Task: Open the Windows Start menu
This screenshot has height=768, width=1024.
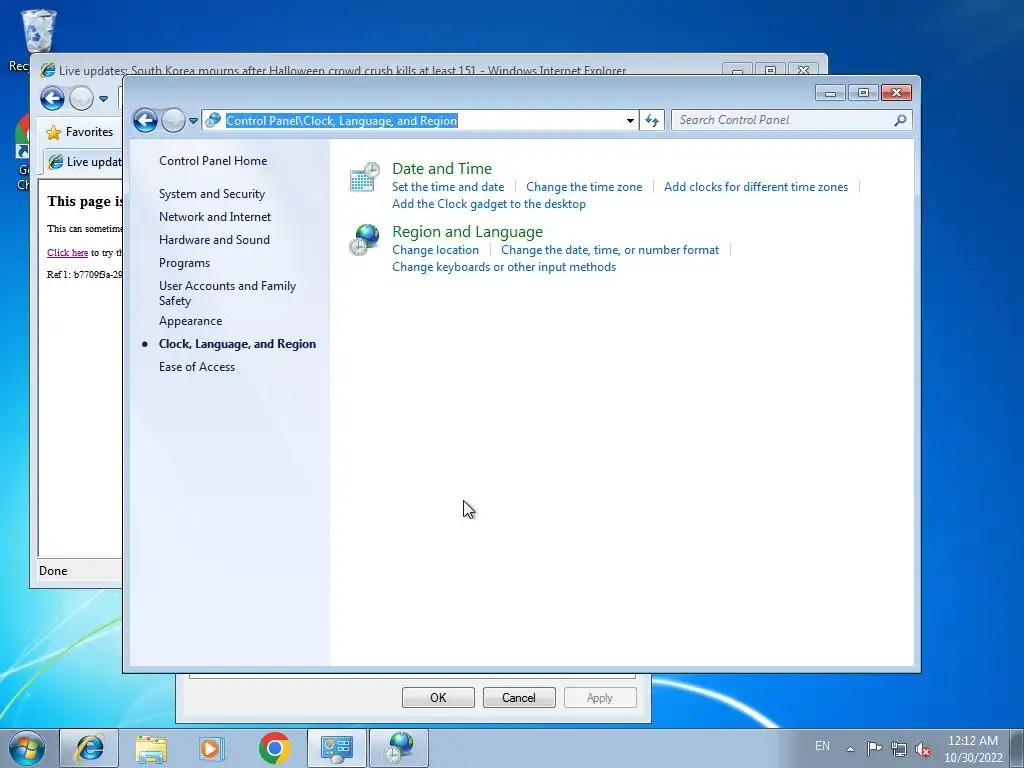Action: [27, 748]
